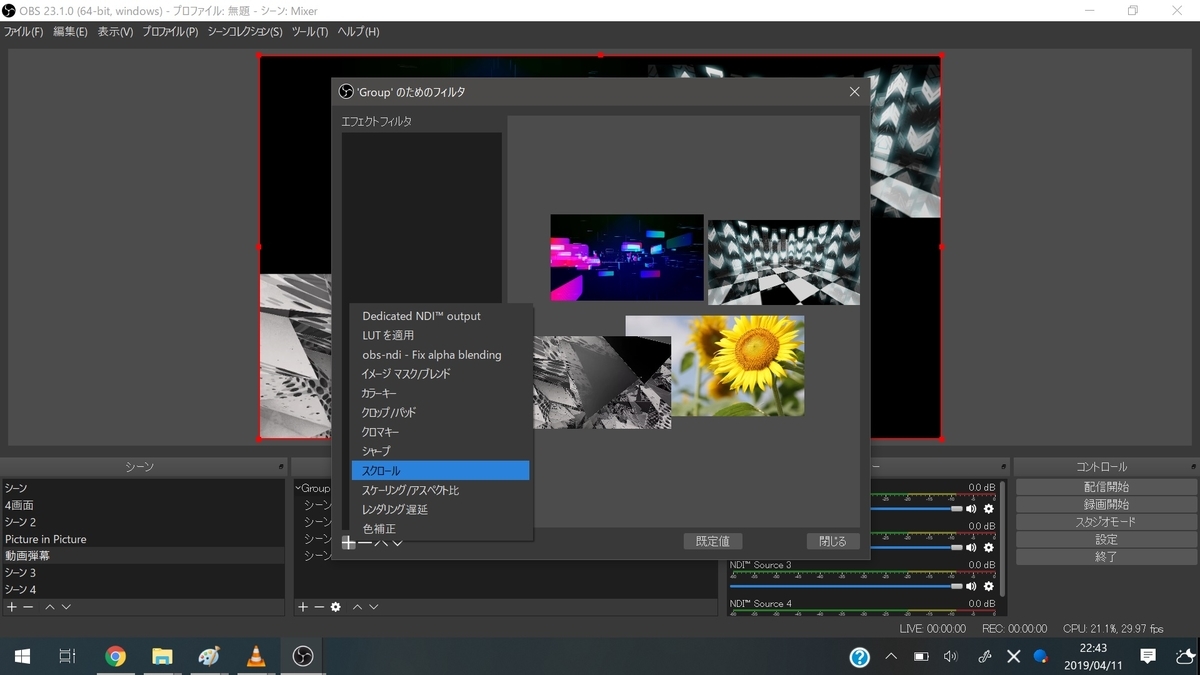Choose LUTを適用 from the filter list

click(x=440, y=335)
